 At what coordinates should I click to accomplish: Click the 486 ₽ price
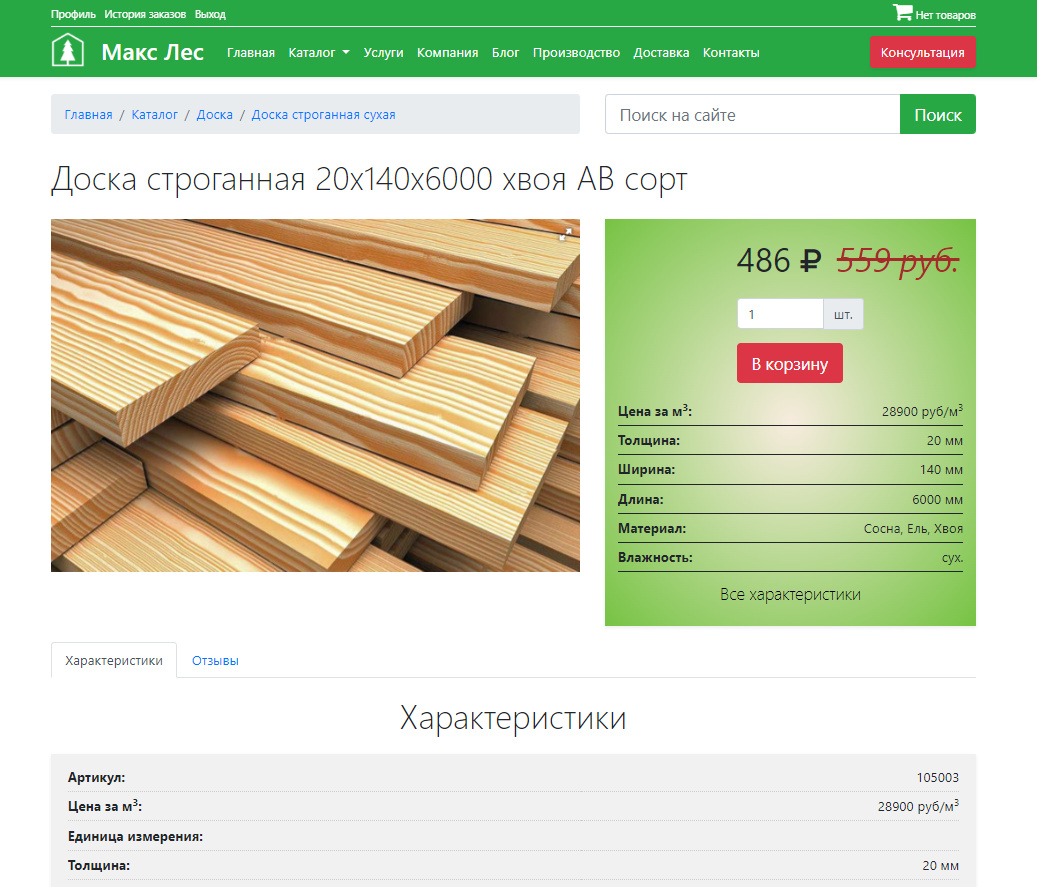pos(779,261)
